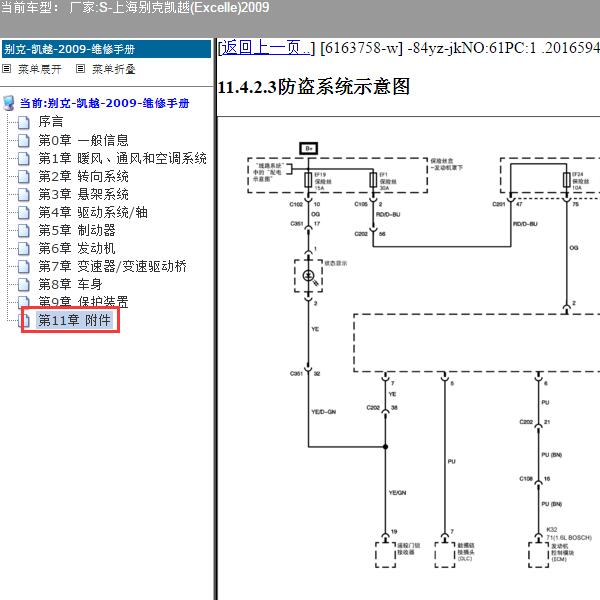Open 第7章 变速器/变速驱动桥
The height and width of the screenshot is (600, 600).
tap(112, 266)
